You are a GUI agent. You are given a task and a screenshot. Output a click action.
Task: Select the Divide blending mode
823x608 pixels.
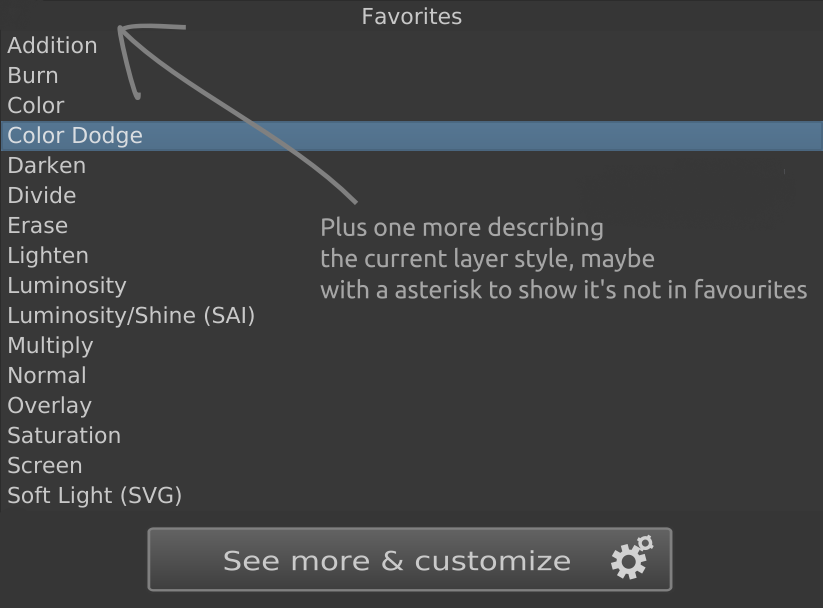[42, 196]
